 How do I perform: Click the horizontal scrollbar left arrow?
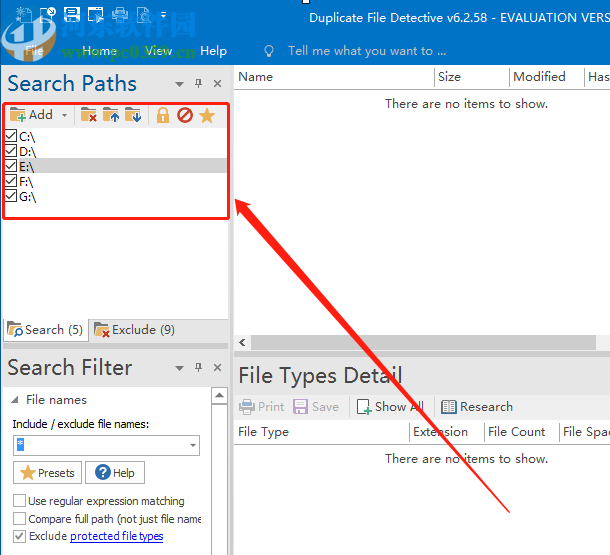[243, 343]
